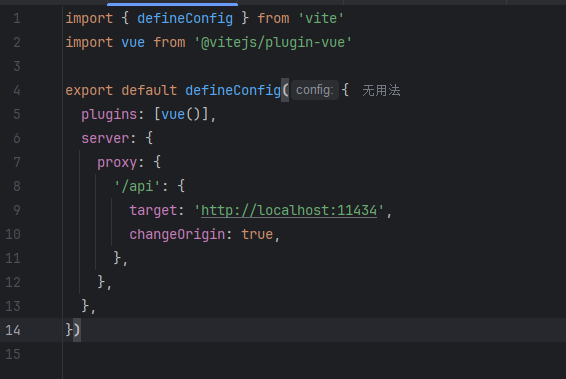Image resolution: width=566 pixels, height=379 pixels.
Task: Click line number 8 in the gutter
Action: coord(17,186)
